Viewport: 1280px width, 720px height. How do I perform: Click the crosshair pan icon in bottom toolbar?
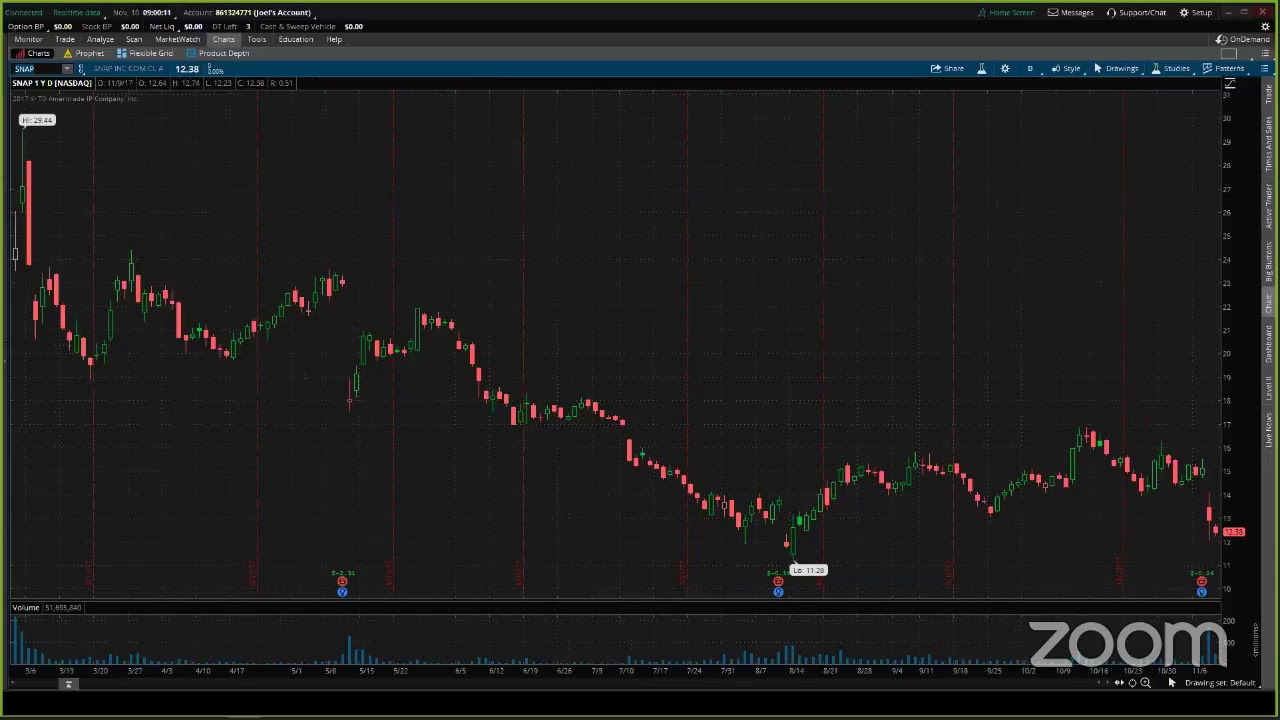click(1132, 683)
